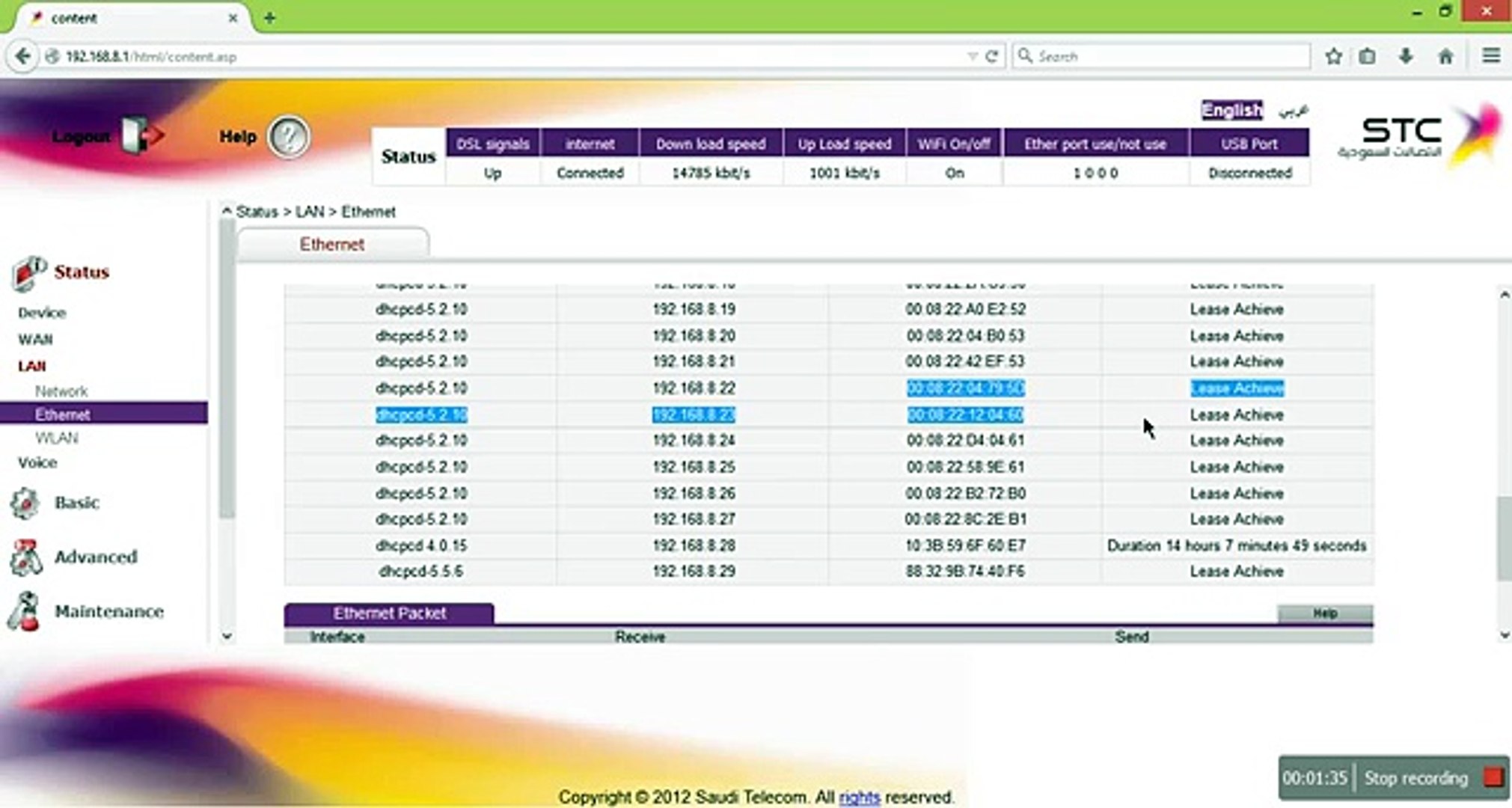Click the Ethernet Packet Help button
This screenshot has height=808, width=1512.
pyautogui.click(x=1325, y=613)
